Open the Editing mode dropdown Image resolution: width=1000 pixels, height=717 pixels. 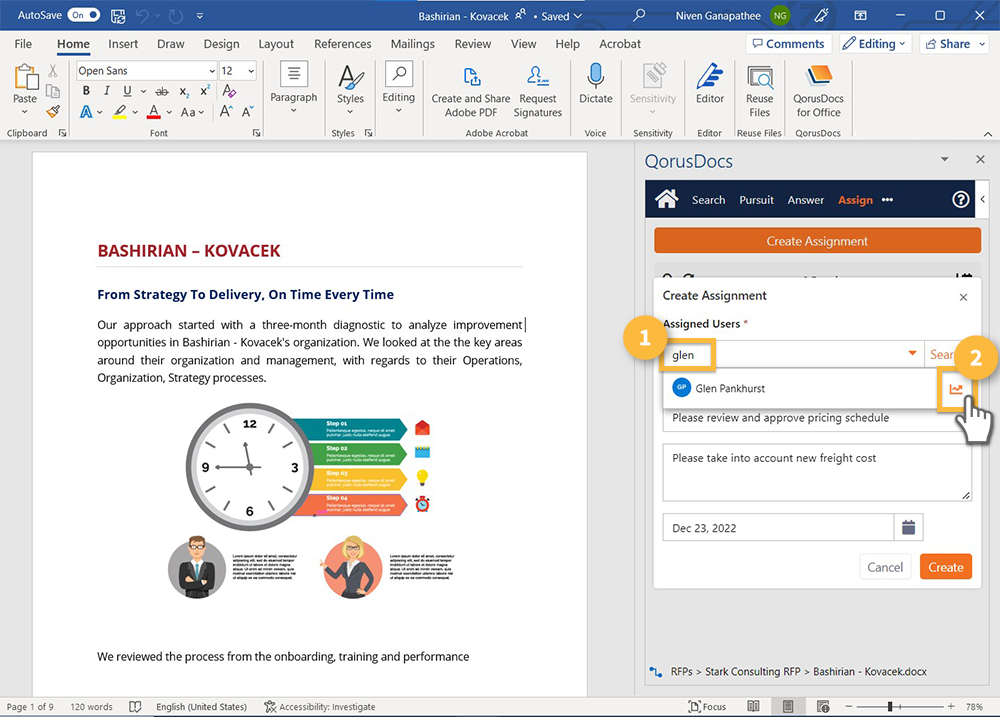pos(874,43)
